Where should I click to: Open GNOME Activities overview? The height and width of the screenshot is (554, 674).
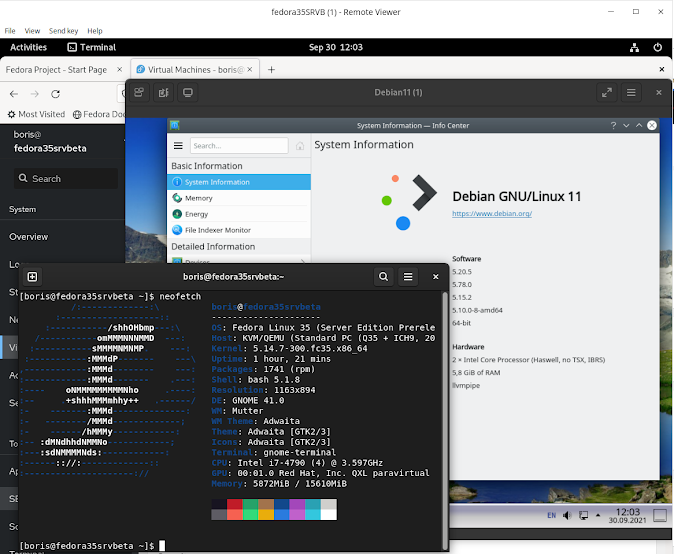click(x=28, y=47)
